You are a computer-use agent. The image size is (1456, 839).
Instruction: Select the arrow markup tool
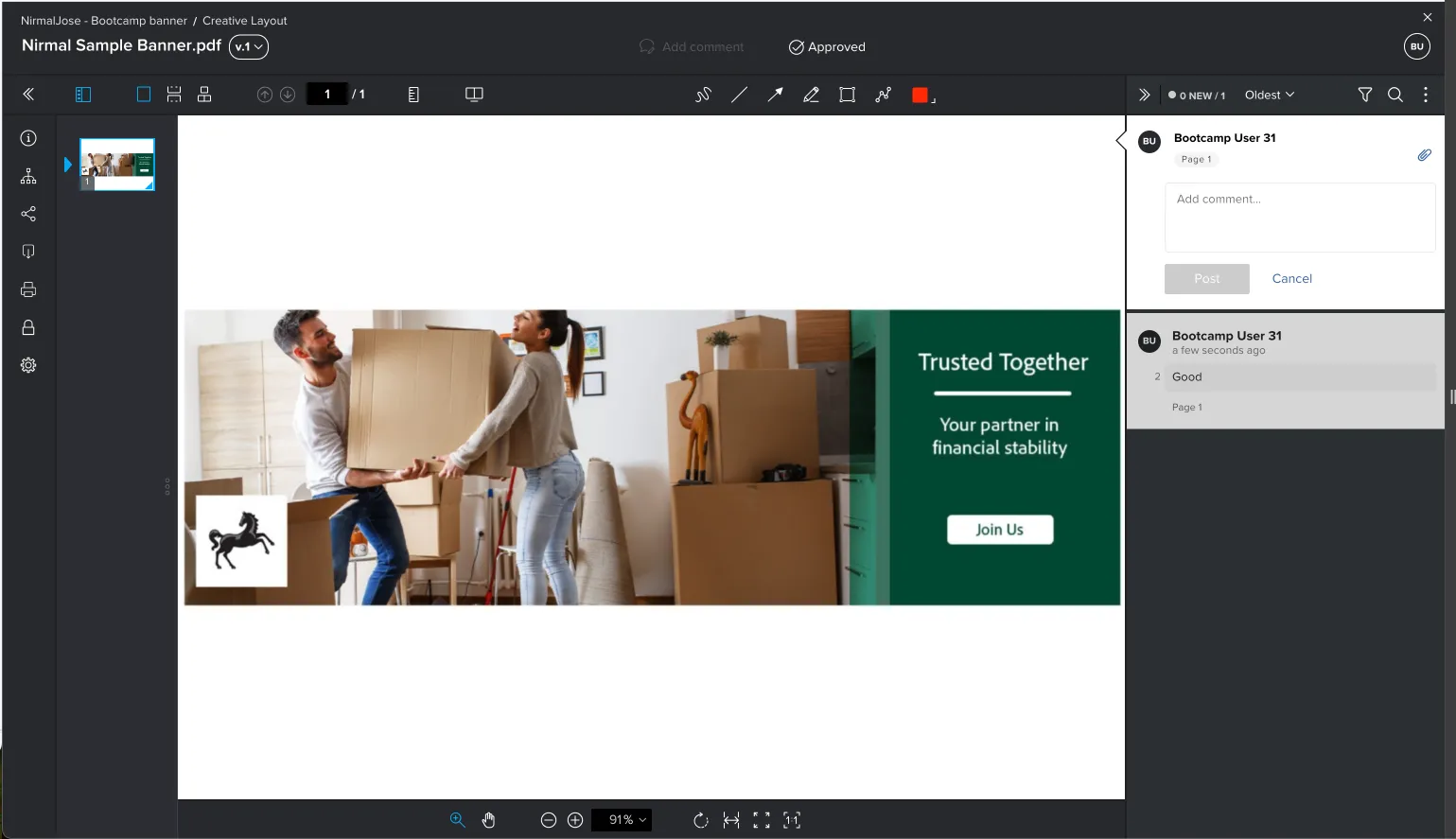775,95
